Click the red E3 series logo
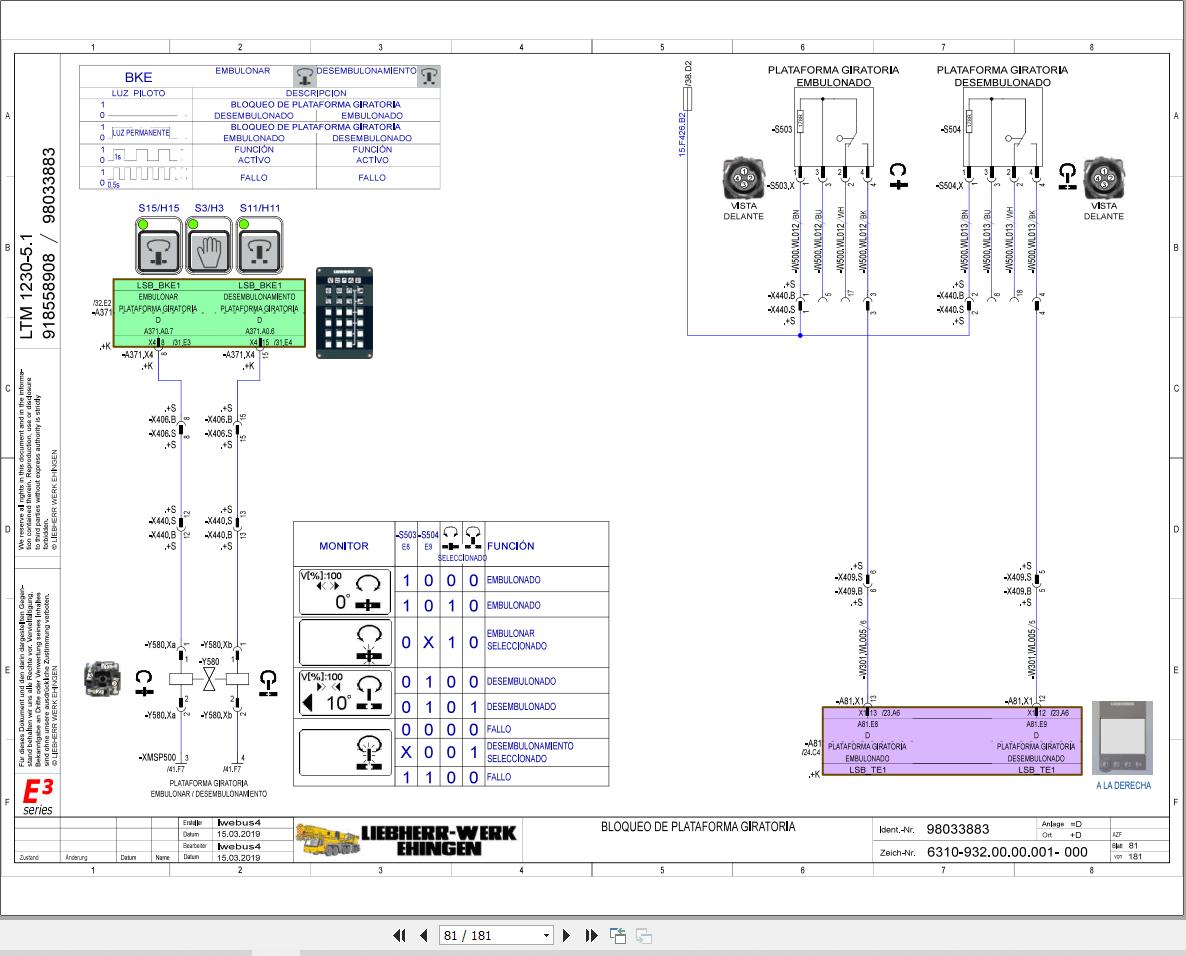Image resolution: width=1186 pixels, height=956 pixels. pos(38,796)
